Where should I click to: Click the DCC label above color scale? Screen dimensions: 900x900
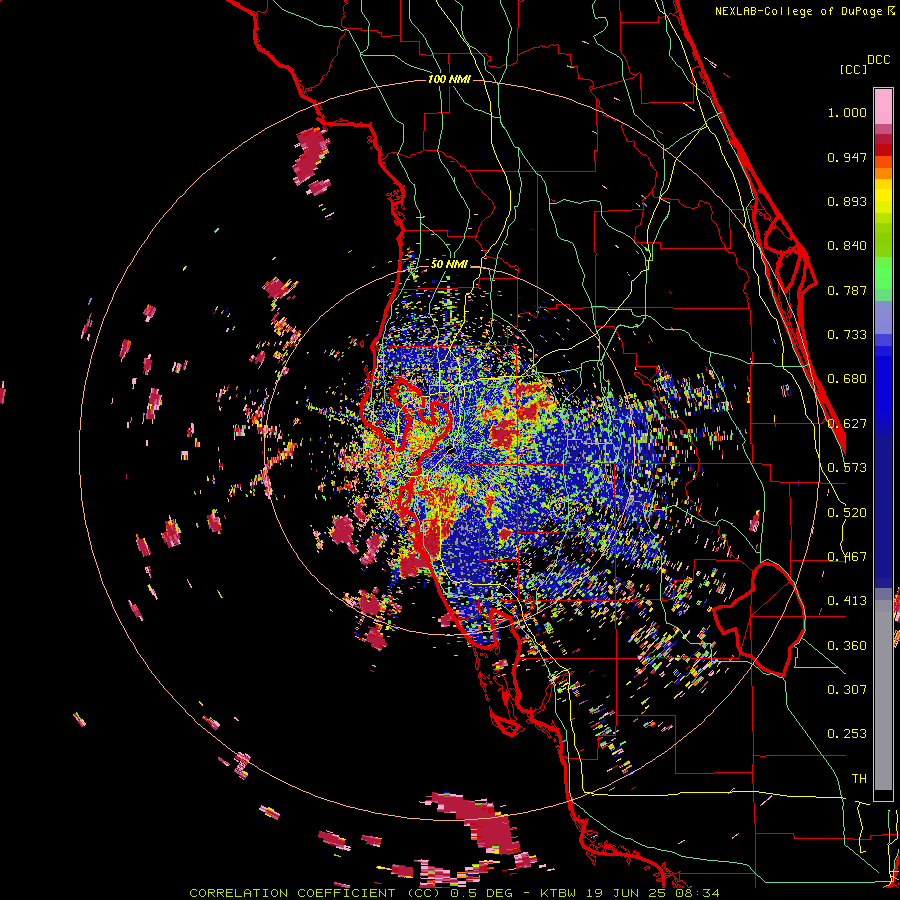tap(878, 60)
